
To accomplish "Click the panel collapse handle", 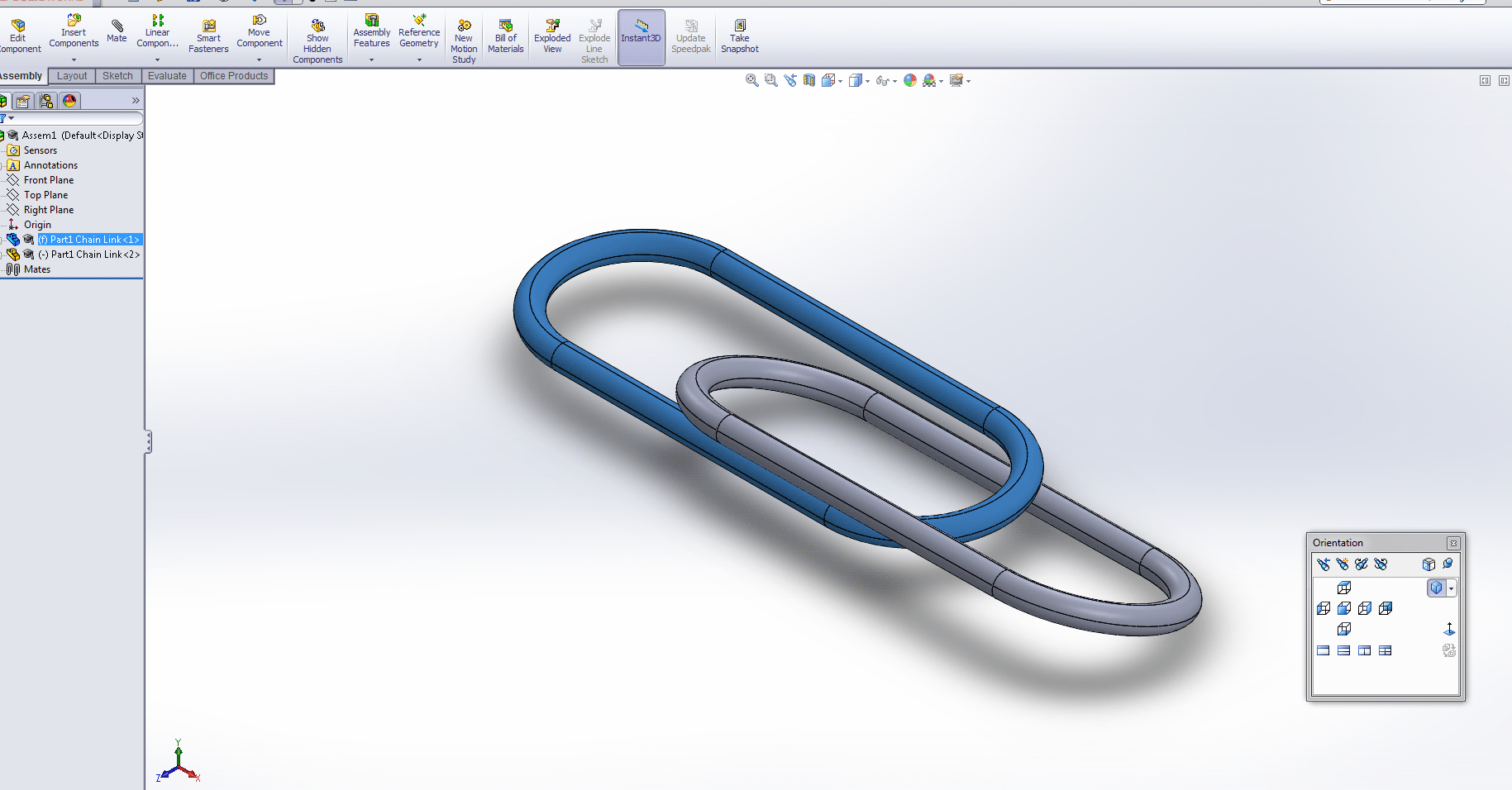I will coord(148,441).
